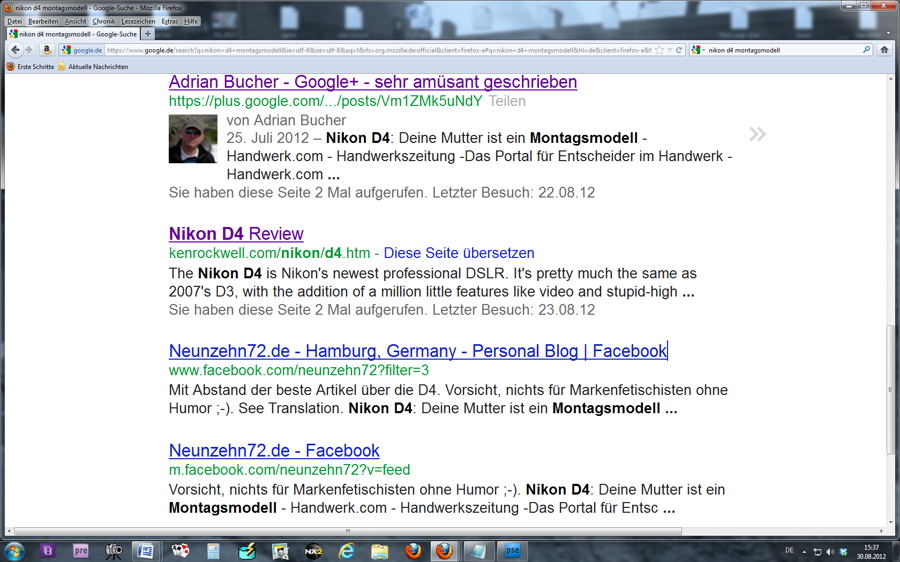Click 'Diese Seite übersetzen' link
This screenshot has height=562, width=900.
459,253
